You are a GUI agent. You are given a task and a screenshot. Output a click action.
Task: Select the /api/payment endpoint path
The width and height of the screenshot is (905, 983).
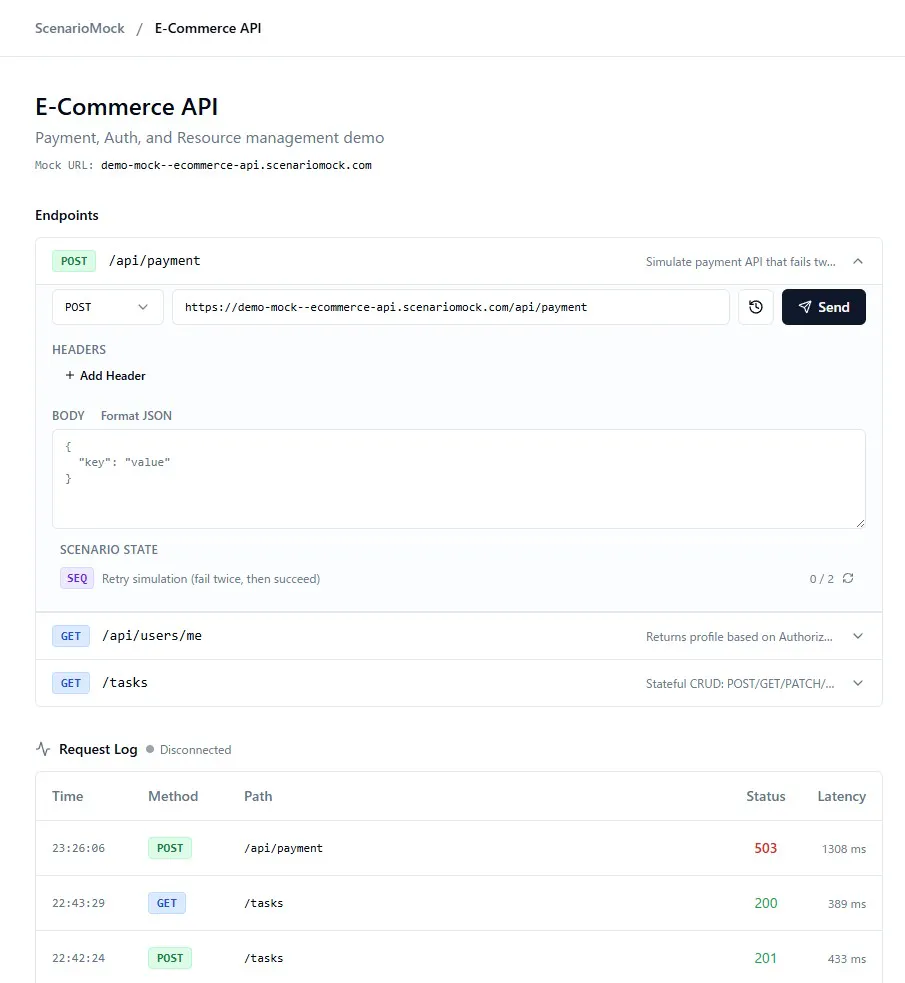click(x=155, y=261)
